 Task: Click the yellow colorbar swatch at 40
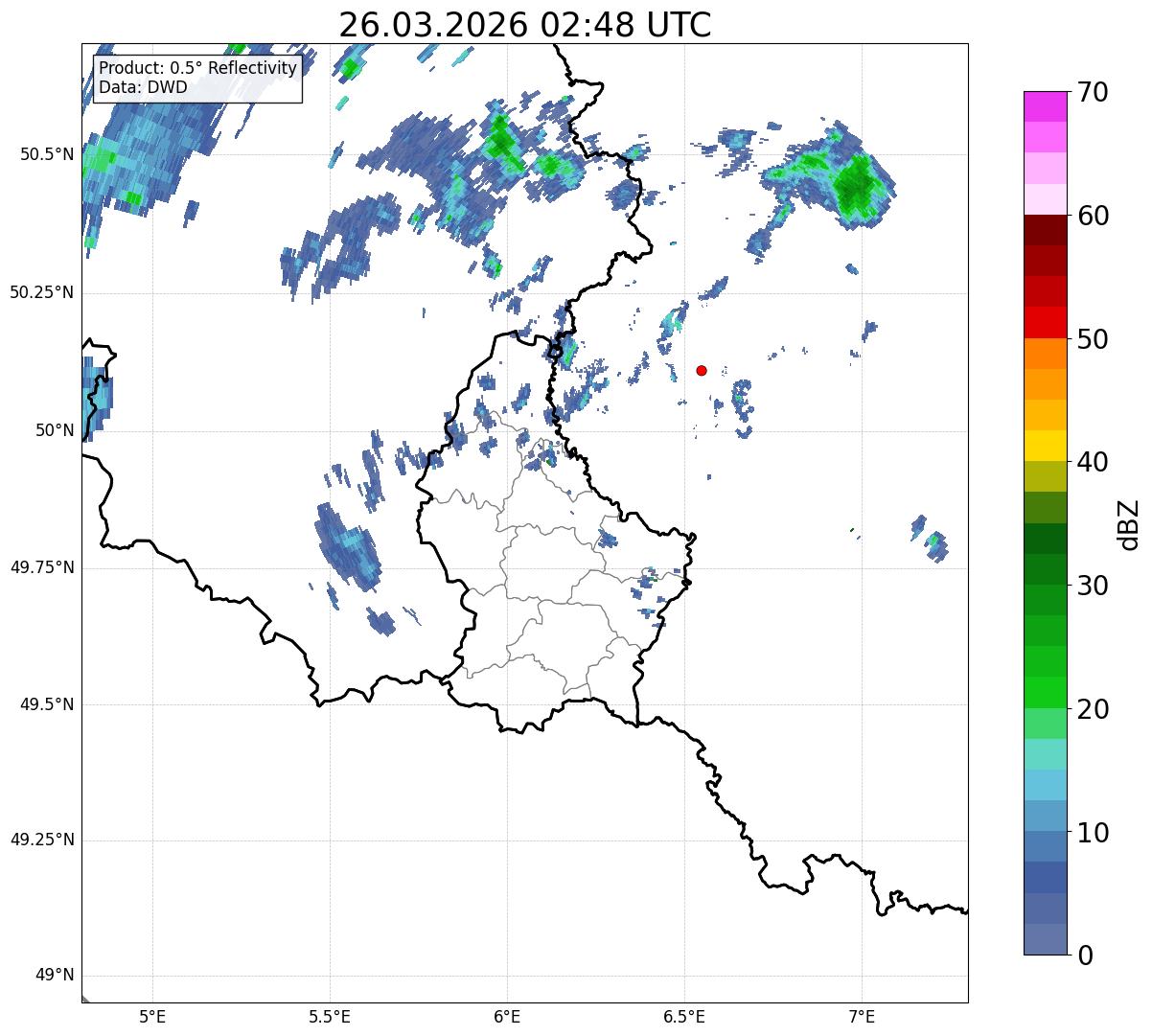[x=1045, y=446]
